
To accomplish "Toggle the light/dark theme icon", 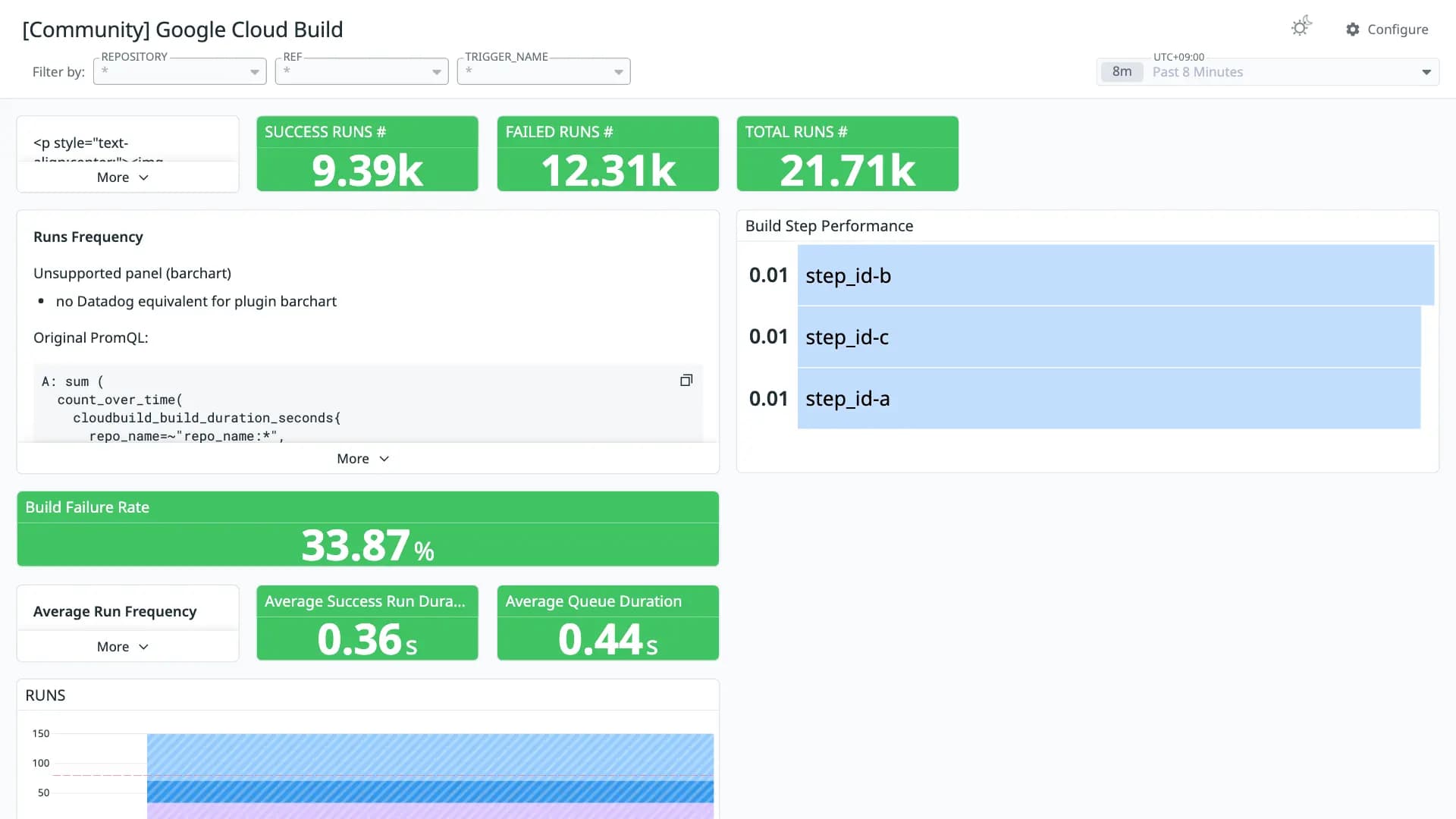I will point(1301,27).
